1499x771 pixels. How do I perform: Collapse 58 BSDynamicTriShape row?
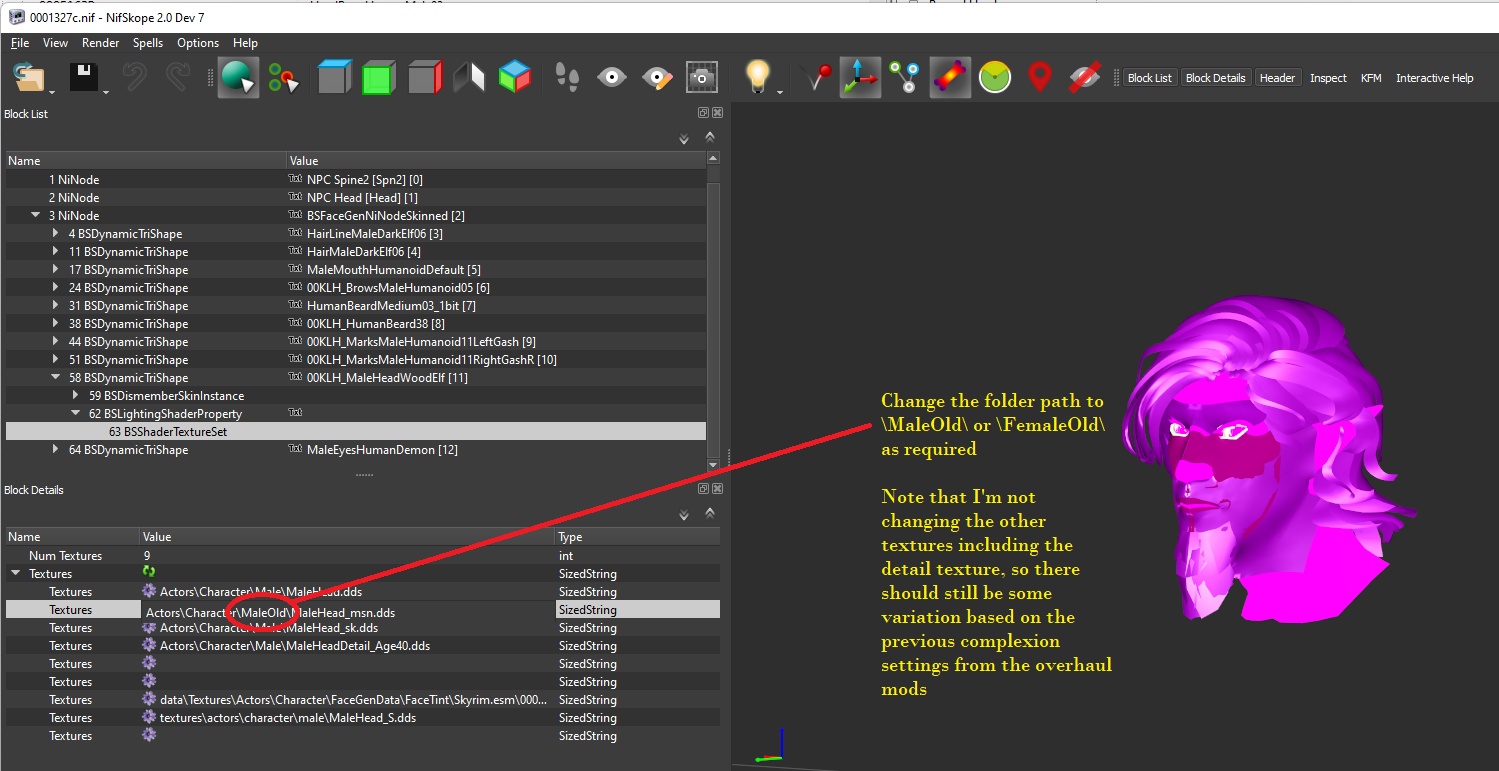[56, 377]
